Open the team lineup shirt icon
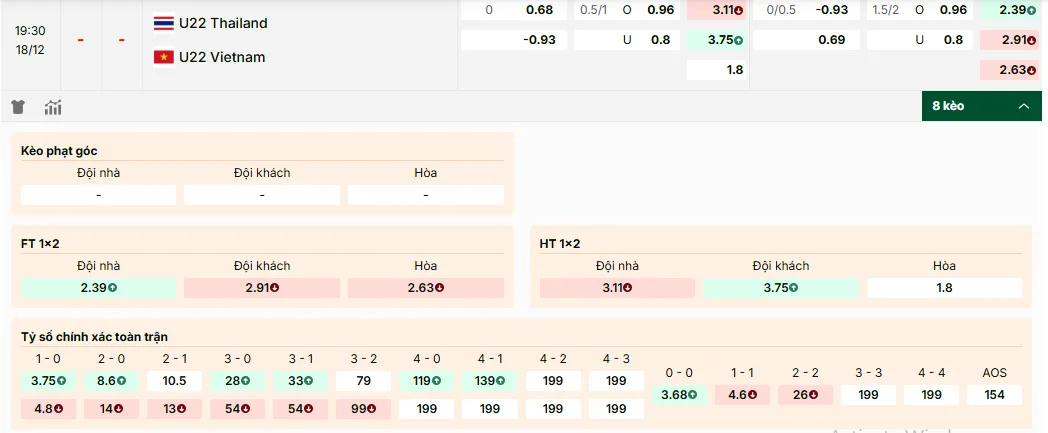1048x433 pixels. click(x=18, y=107)
